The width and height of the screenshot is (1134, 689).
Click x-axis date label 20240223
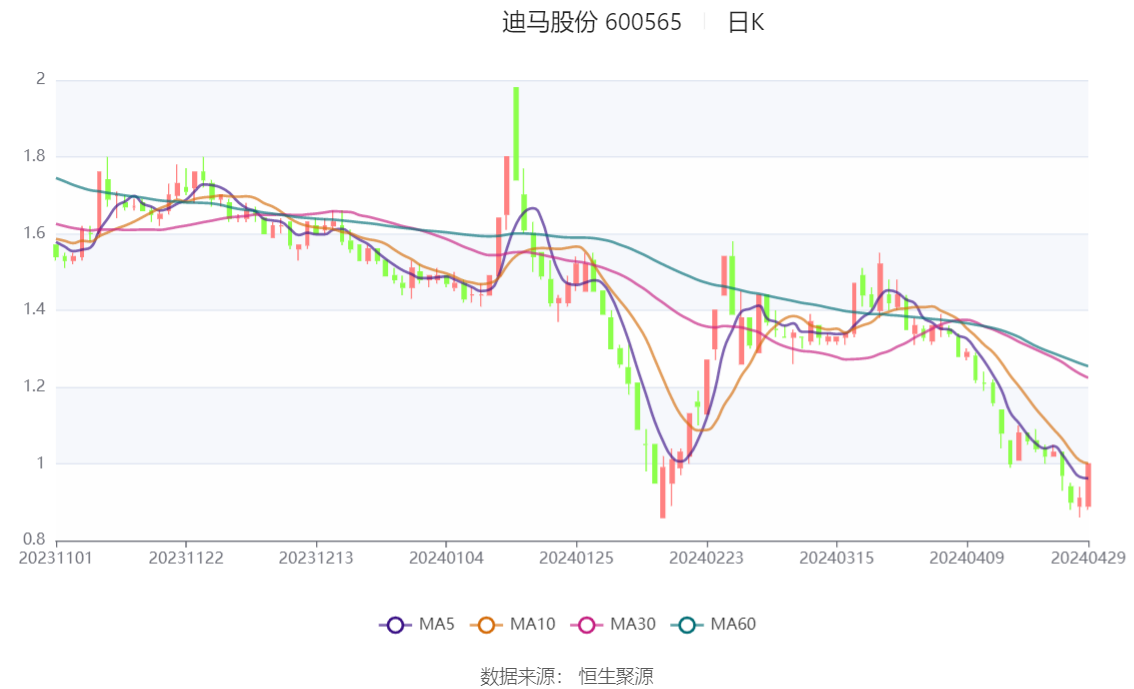707,558
